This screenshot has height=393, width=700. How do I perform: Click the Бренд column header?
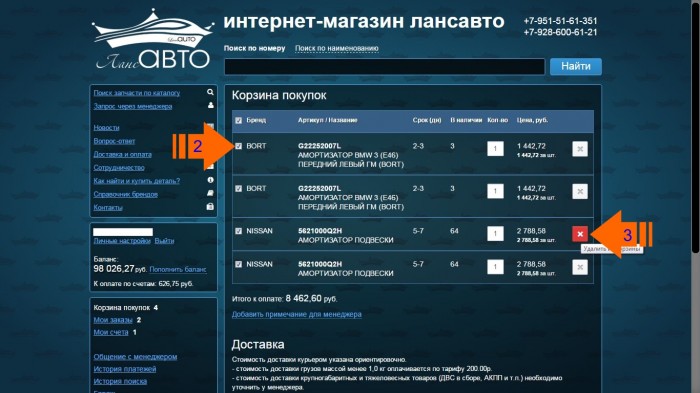coord(256,120)
